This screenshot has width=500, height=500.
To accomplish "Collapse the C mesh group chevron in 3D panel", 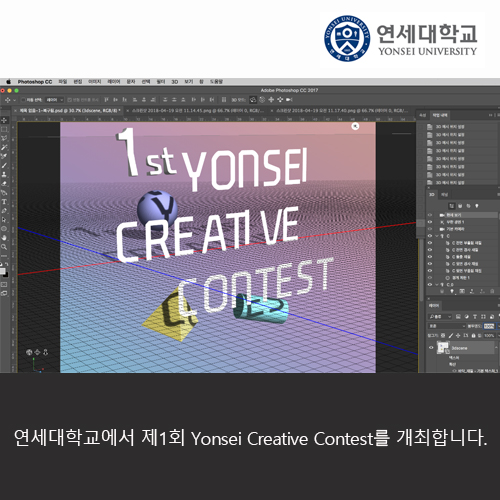I will (x=437, y=236).
